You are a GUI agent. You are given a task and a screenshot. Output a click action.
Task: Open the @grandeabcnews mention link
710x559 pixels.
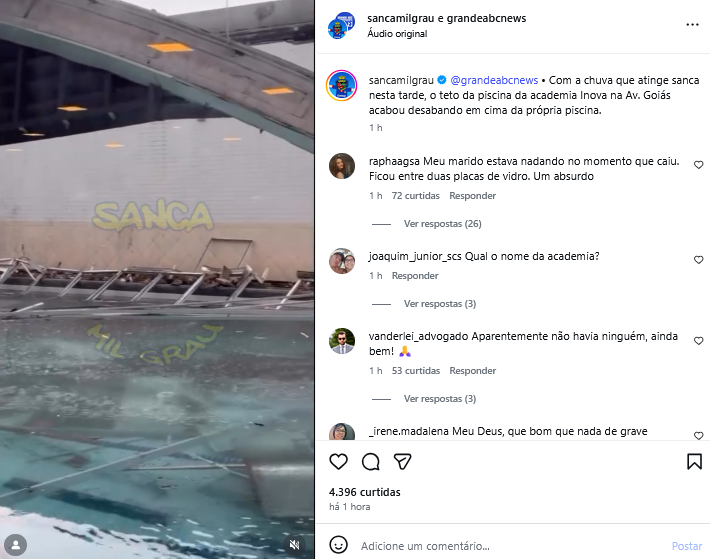point(494,80)
